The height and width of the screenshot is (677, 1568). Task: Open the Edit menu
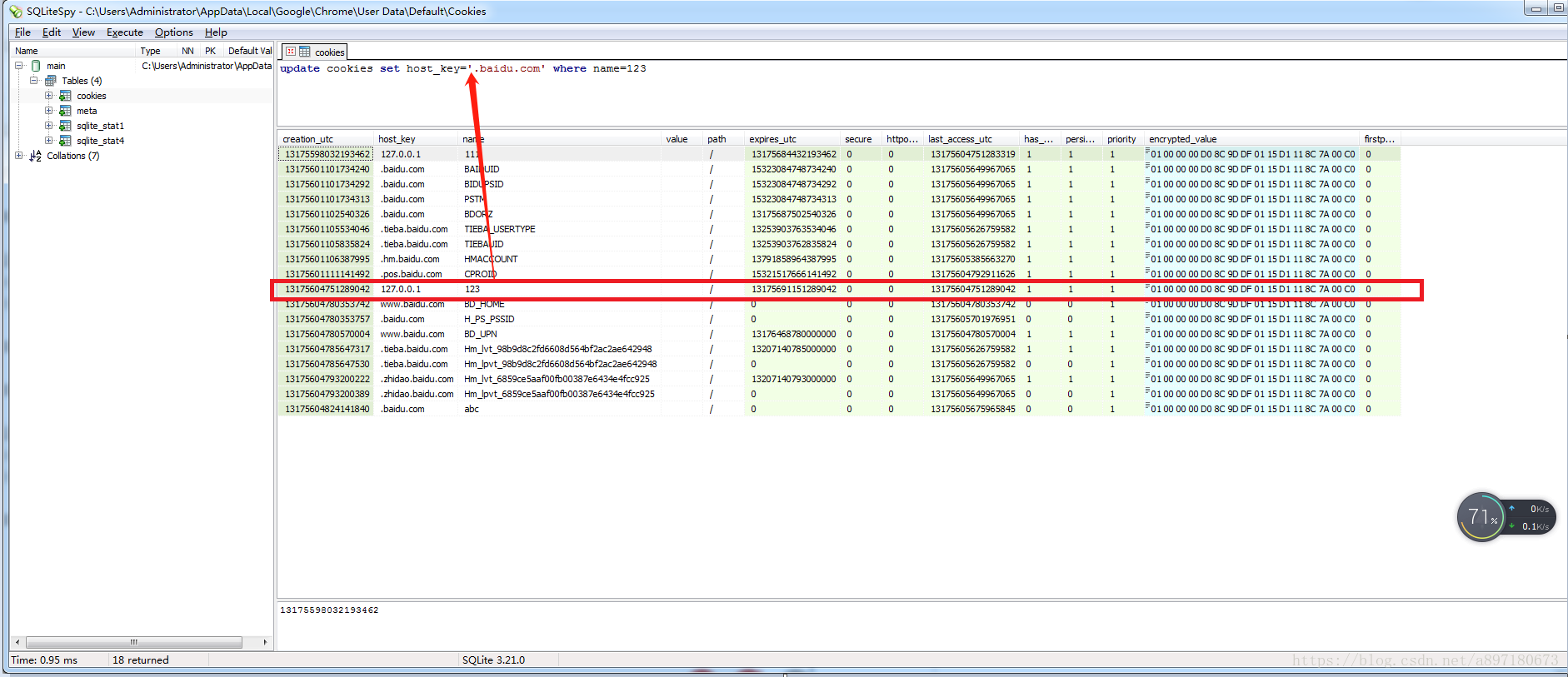point(52,32)
